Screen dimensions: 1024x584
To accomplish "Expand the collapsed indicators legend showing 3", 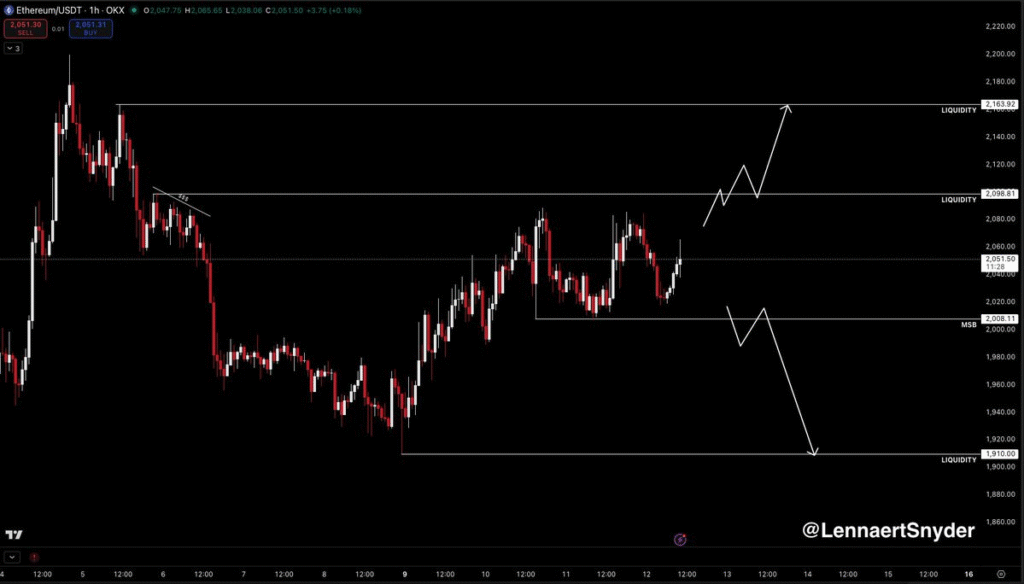I will click(x=13, y=48).
